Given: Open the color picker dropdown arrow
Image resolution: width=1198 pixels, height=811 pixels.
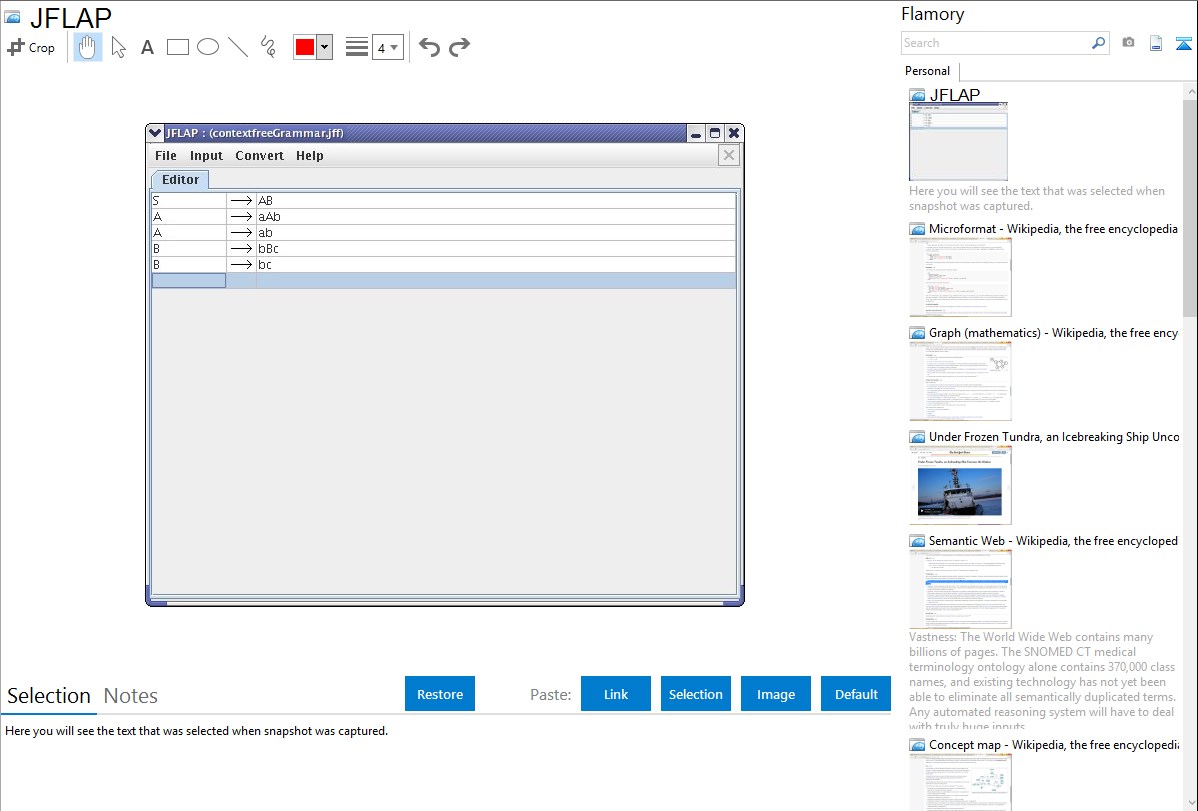Looking at the screenshot, I should [325, 47].
